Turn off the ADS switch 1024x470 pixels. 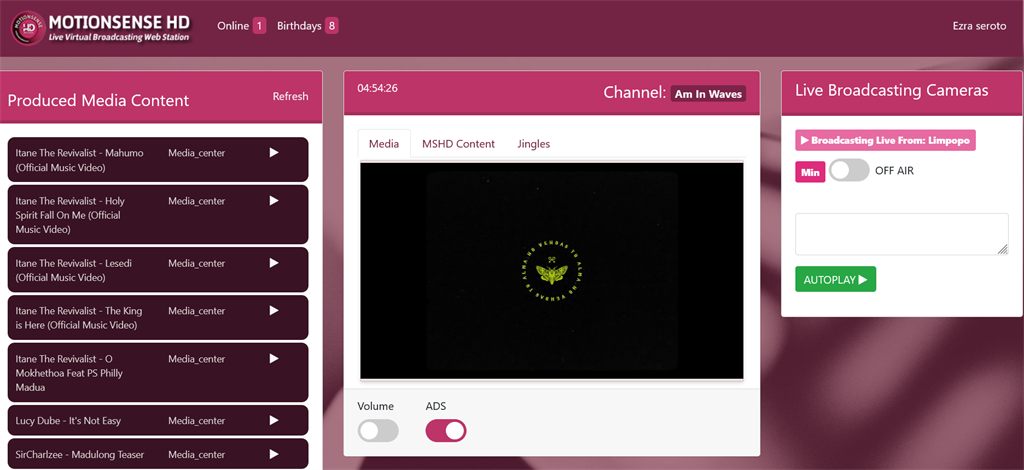tap(446, 431)
